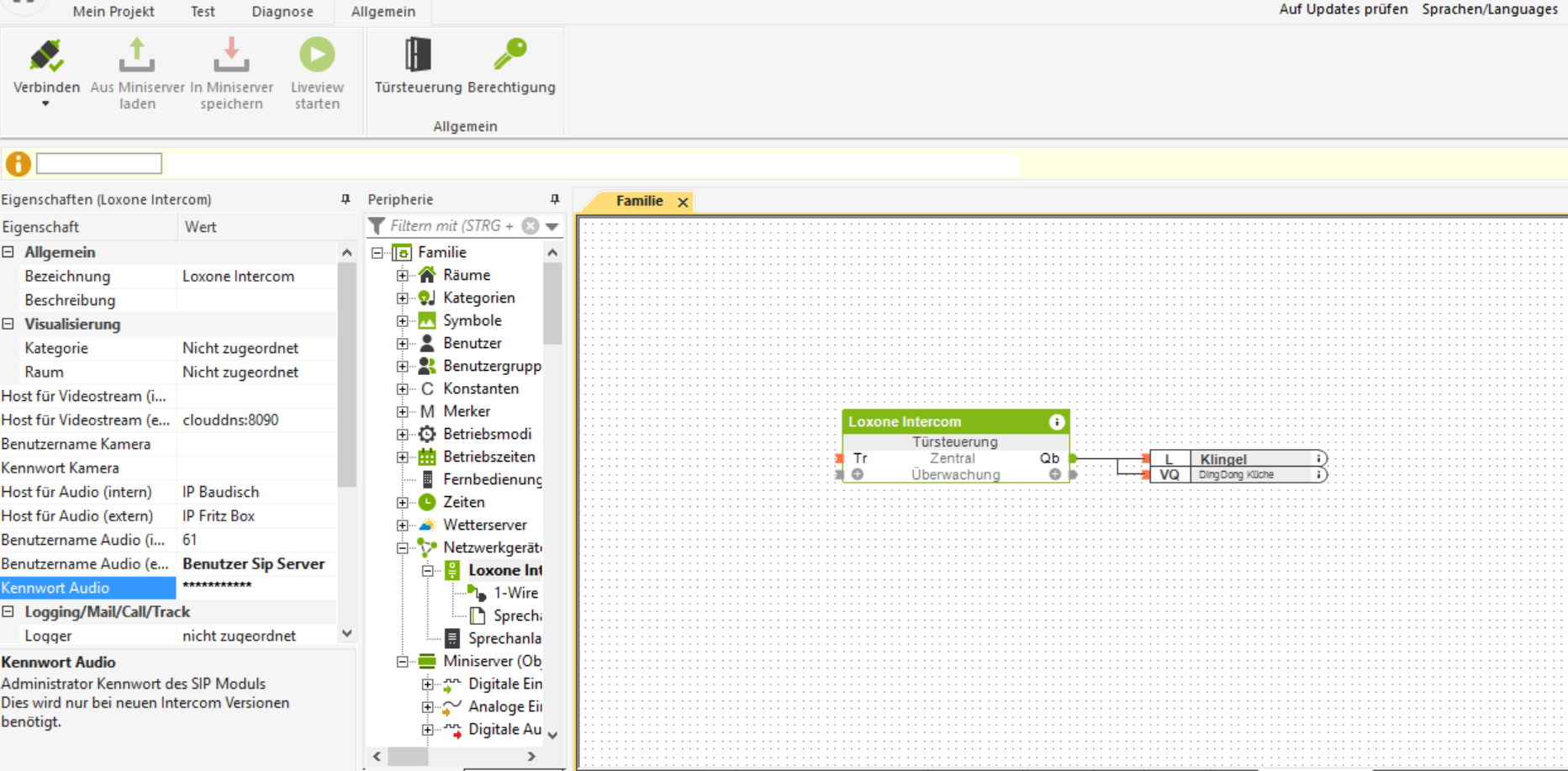Click In Miniserver speichern icon
The height and width of the screenshot is (771, 1568).
point(231,55)
